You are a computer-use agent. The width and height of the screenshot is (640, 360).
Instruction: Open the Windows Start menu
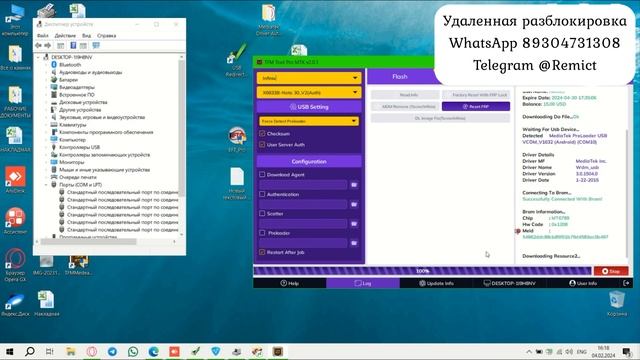click(10, 351)
